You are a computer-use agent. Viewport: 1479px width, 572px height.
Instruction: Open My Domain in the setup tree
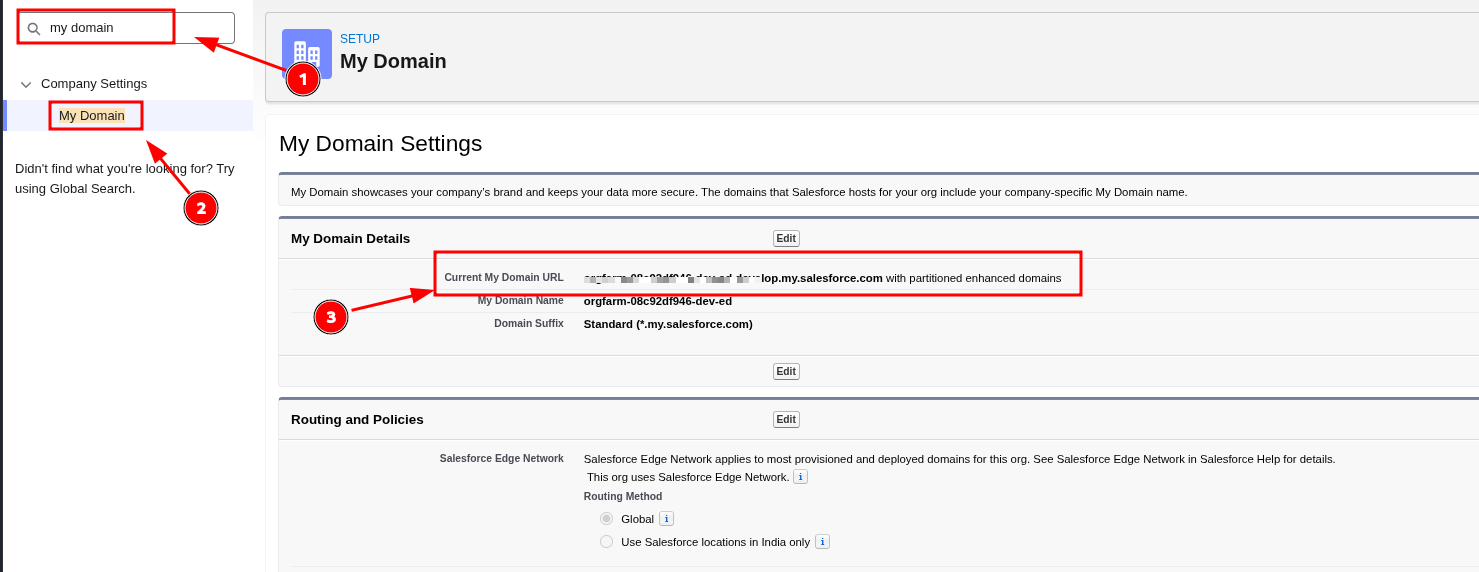point(92,116)
